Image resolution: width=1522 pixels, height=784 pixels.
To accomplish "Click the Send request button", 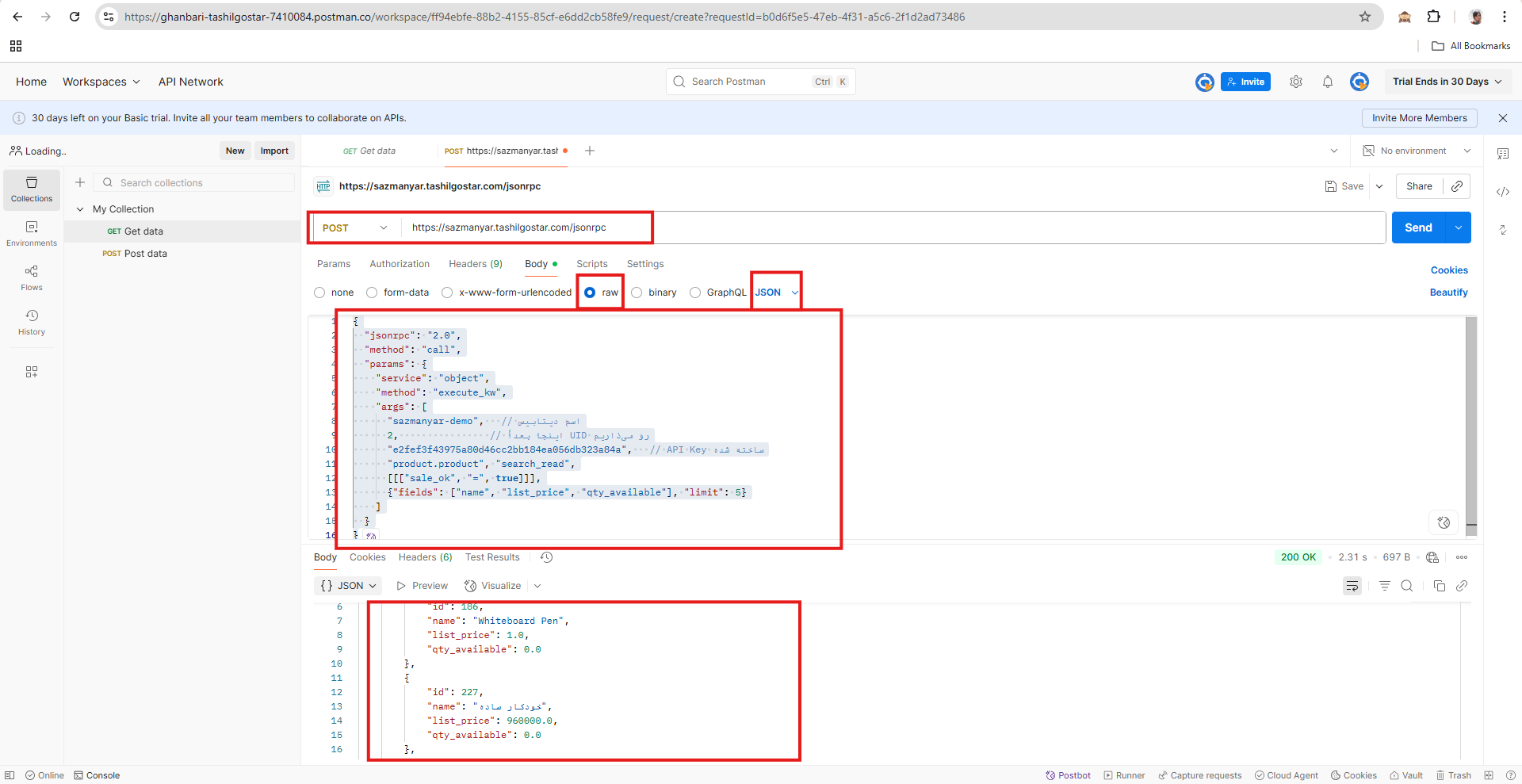I will 1418,228.
